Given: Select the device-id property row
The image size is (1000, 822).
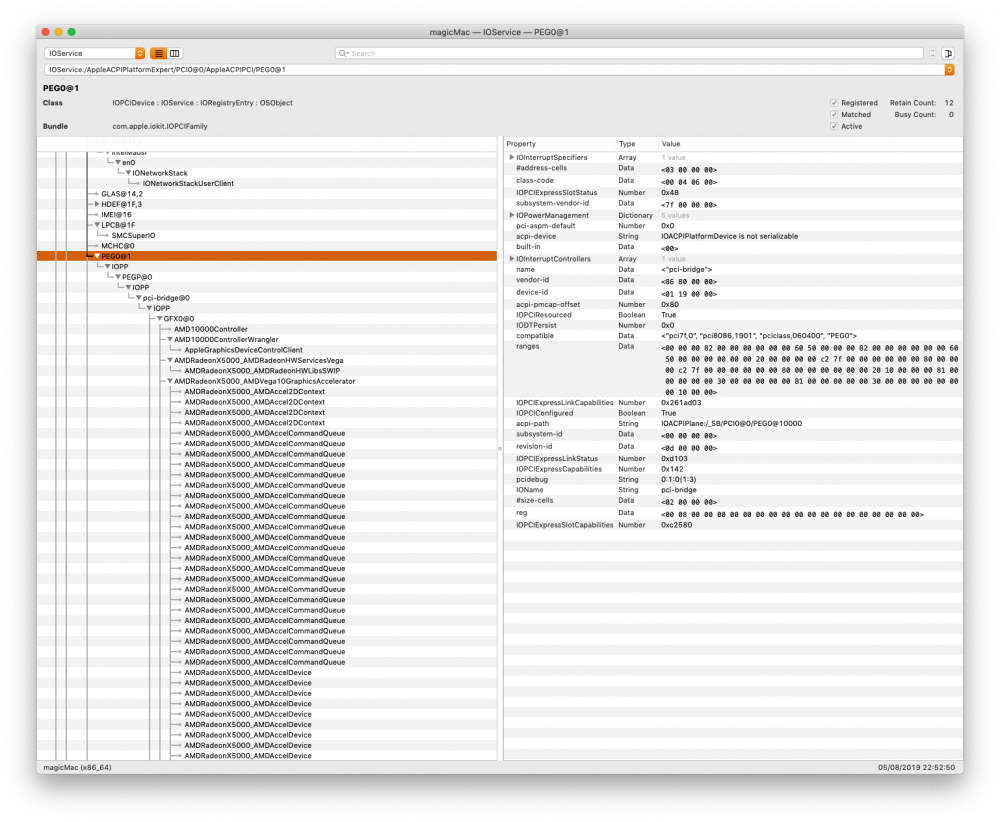Looking at the screenshot, I should 733,293.
